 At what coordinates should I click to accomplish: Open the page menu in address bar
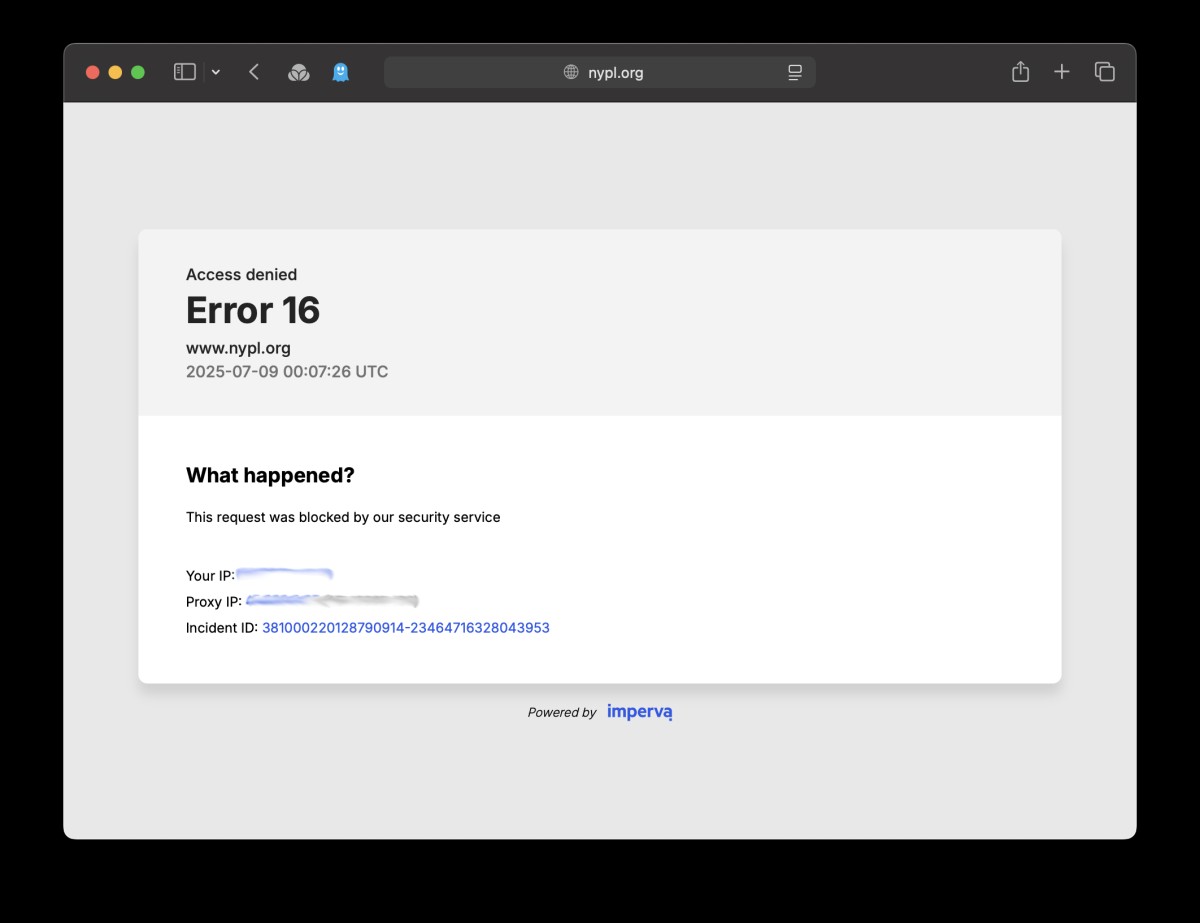pyautogui.click(x=795, y=72)
